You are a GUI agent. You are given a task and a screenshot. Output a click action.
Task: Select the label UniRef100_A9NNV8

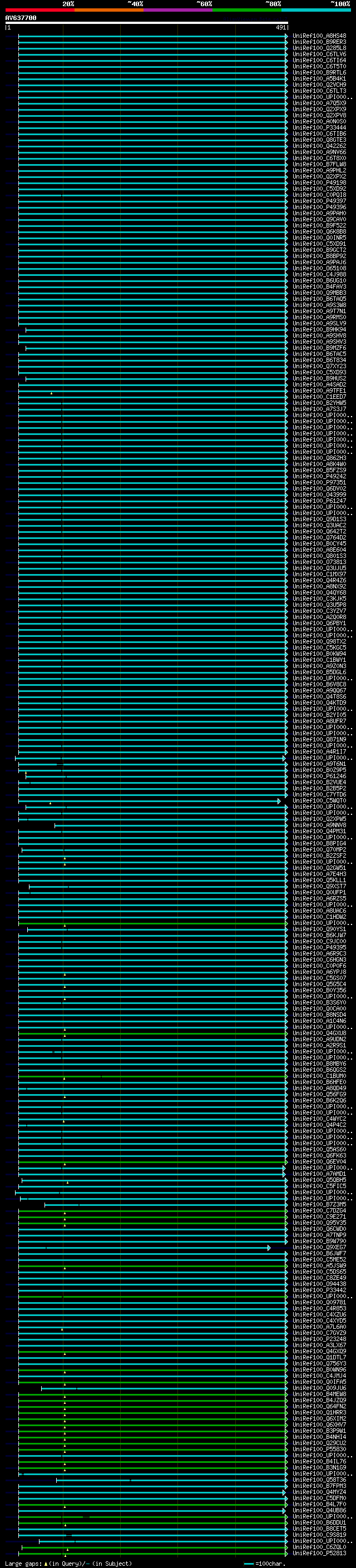pos(319,825)
